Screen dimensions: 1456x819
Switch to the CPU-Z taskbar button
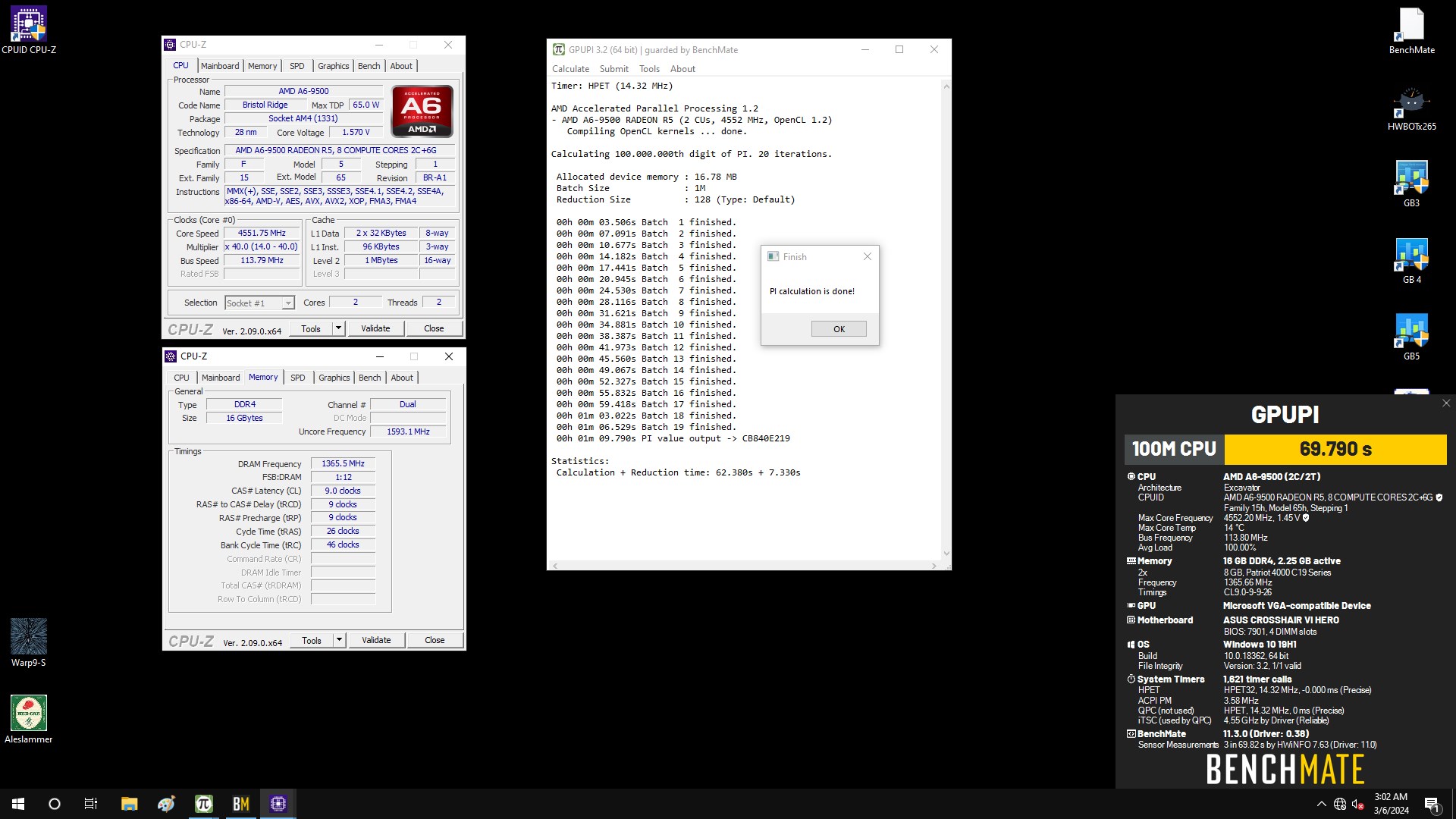tap(278, 804)
